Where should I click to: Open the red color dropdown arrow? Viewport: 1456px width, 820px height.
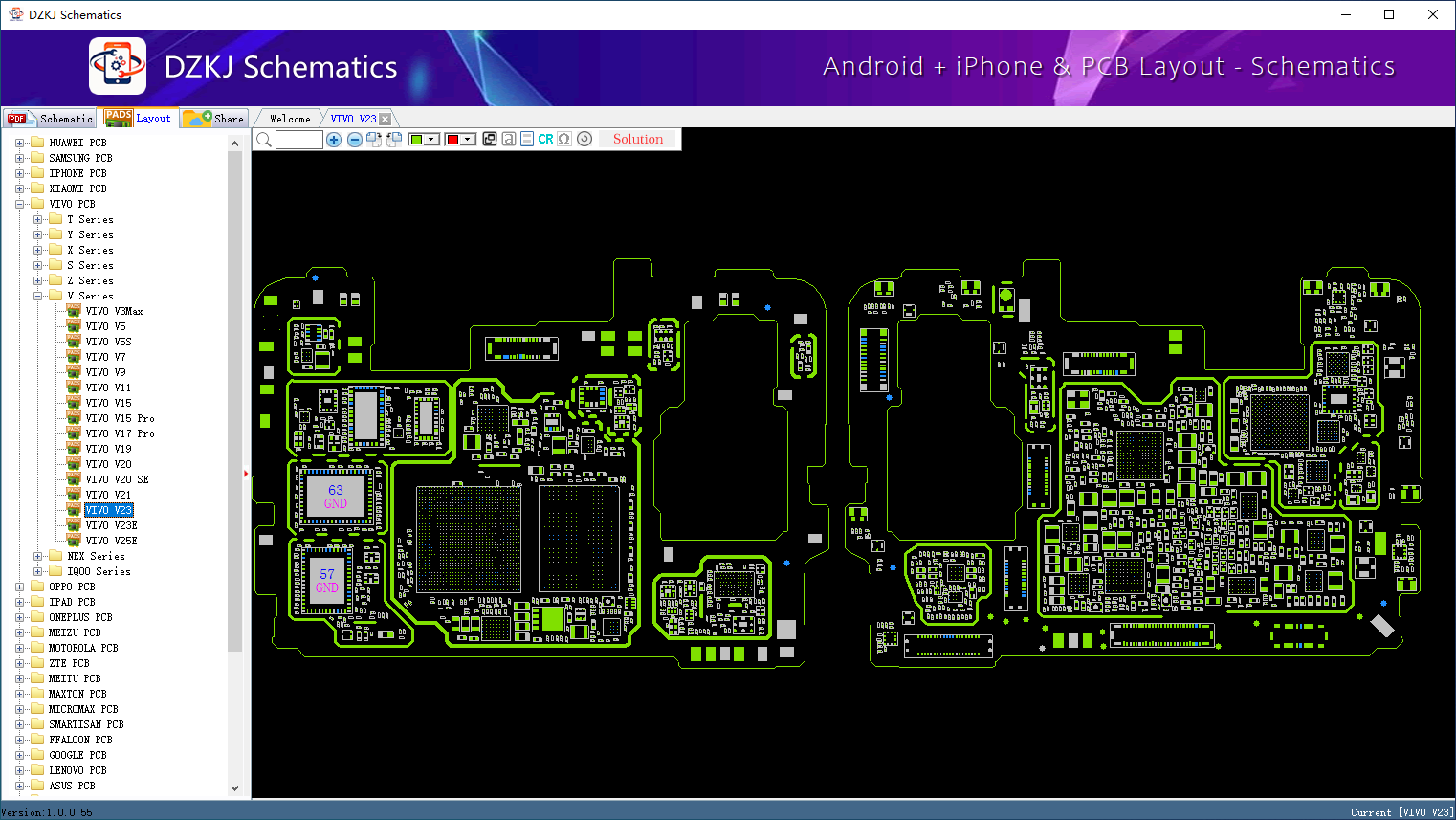coord(468,140)
